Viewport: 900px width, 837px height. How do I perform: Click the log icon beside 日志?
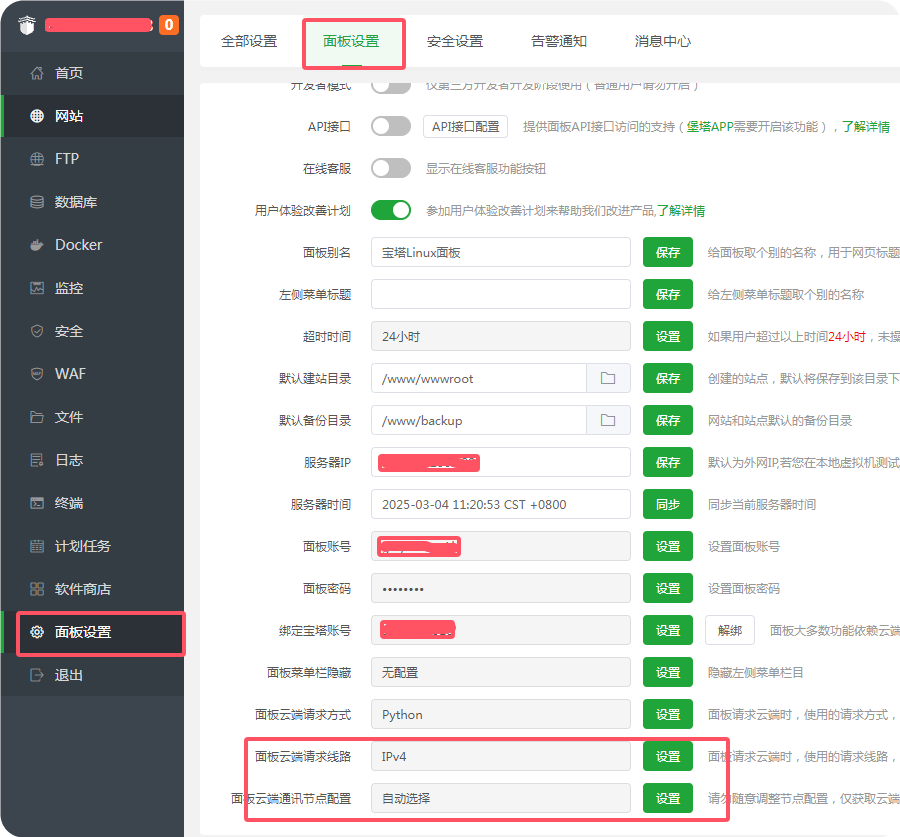[x=37, y=460]
